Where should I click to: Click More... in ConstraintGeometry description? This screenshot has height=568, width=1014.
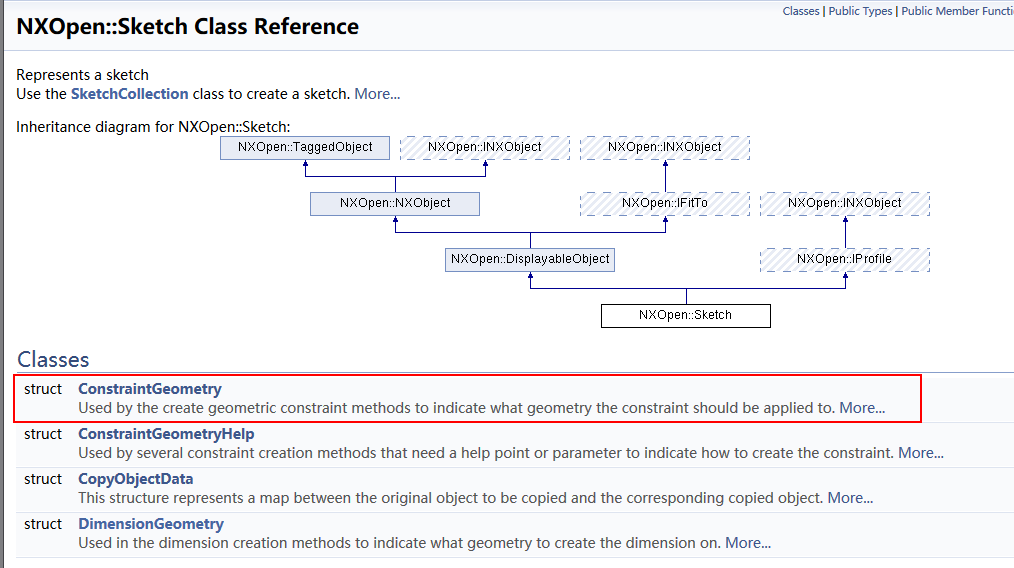click(x=862, y=408)
